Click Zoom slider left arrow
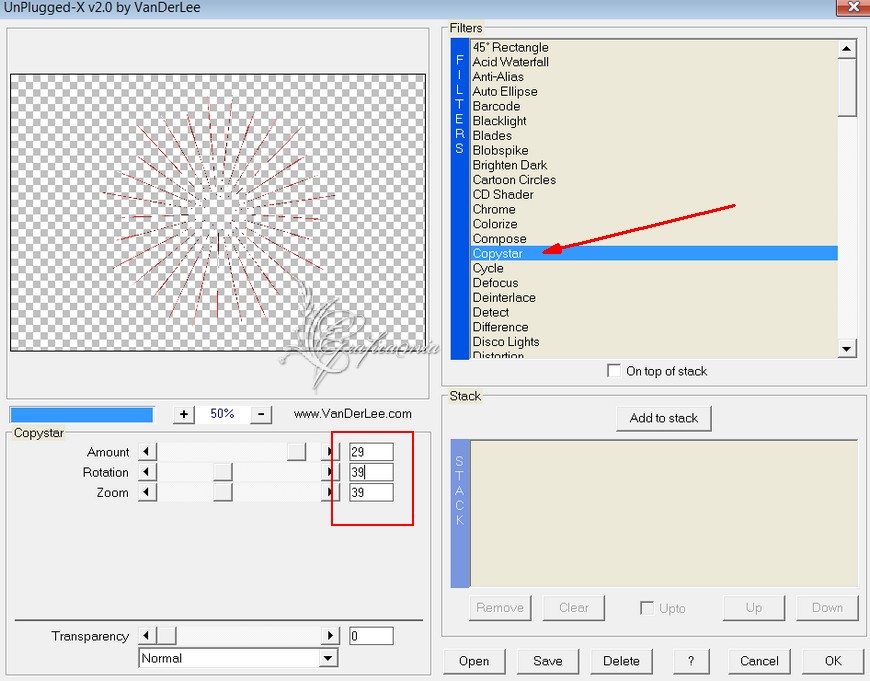The height and width of the screenshot is (681, 870). pos(147,492)
